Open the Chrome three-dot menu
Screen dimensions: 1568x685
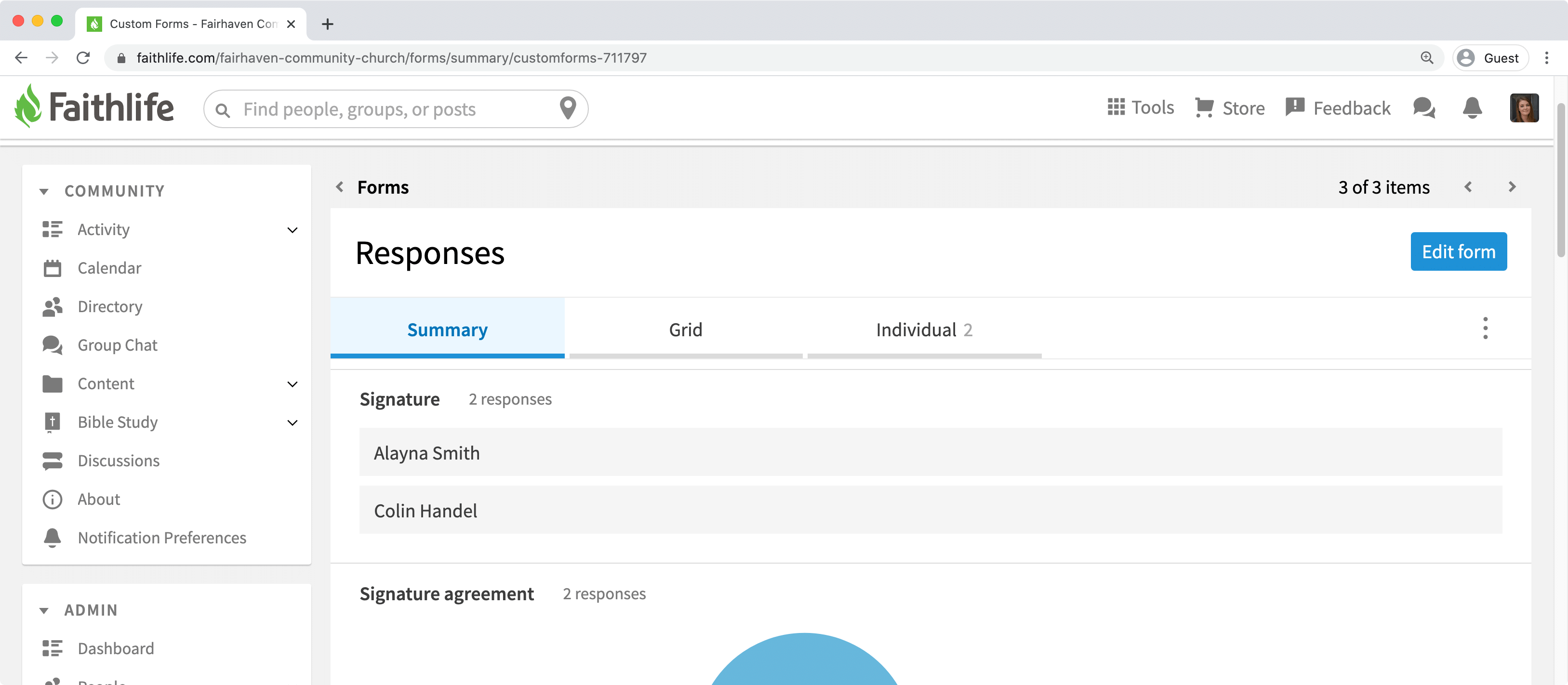pyautogui.click(x=1547, y=58)
